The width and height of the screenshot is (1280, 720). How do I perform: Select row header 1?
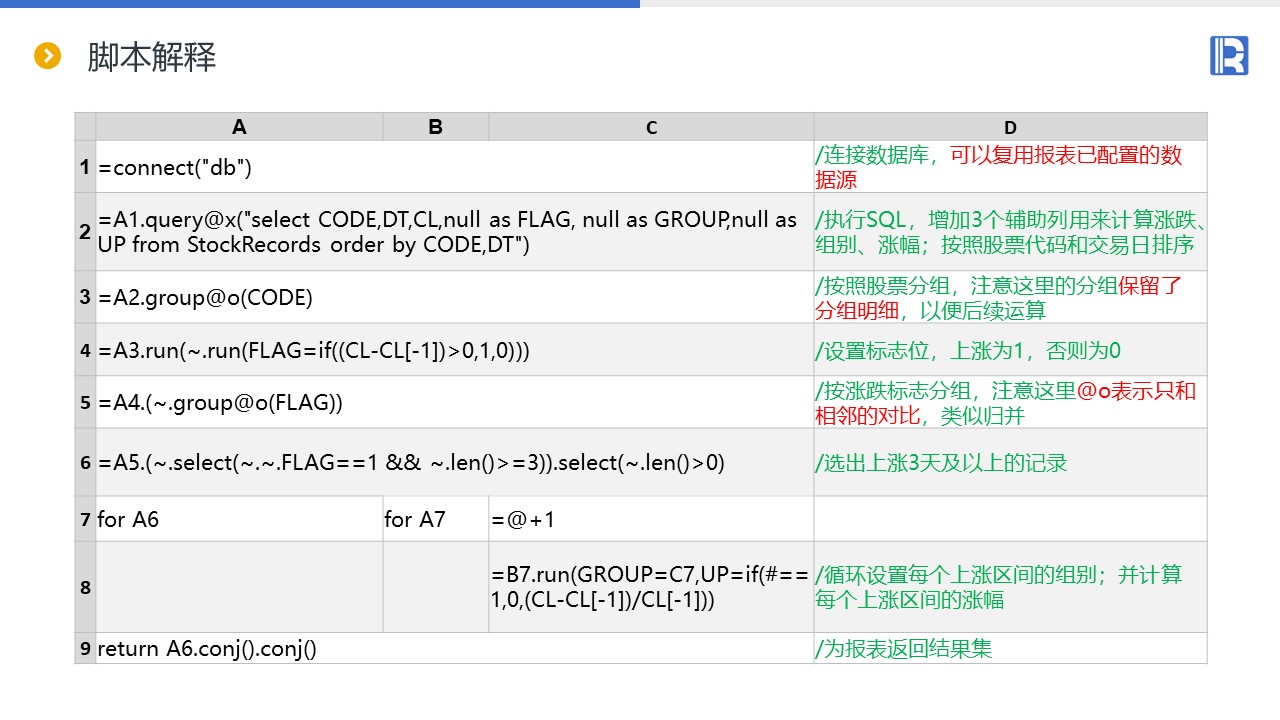tap(85, 167)
